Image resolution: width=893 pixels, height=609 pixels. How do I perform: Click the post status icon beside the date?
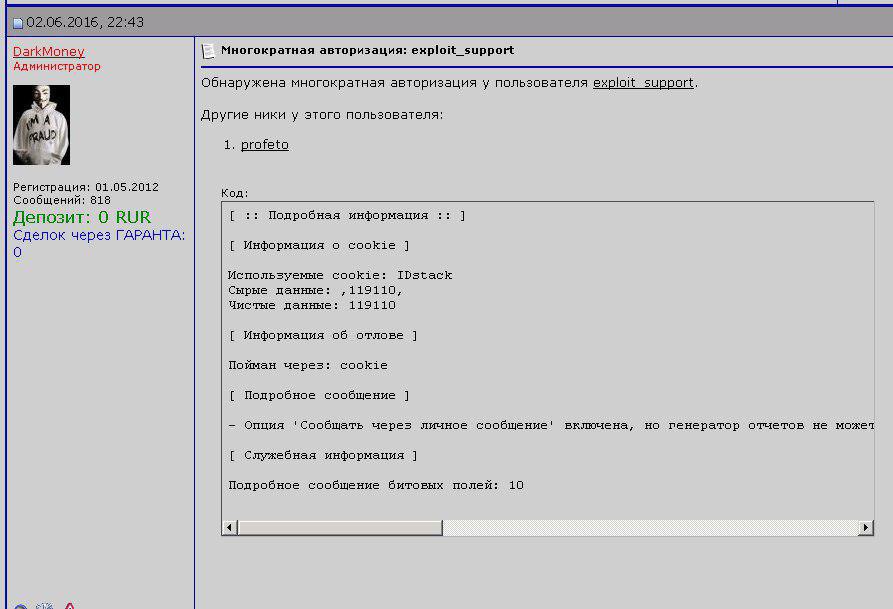[18, 23]
